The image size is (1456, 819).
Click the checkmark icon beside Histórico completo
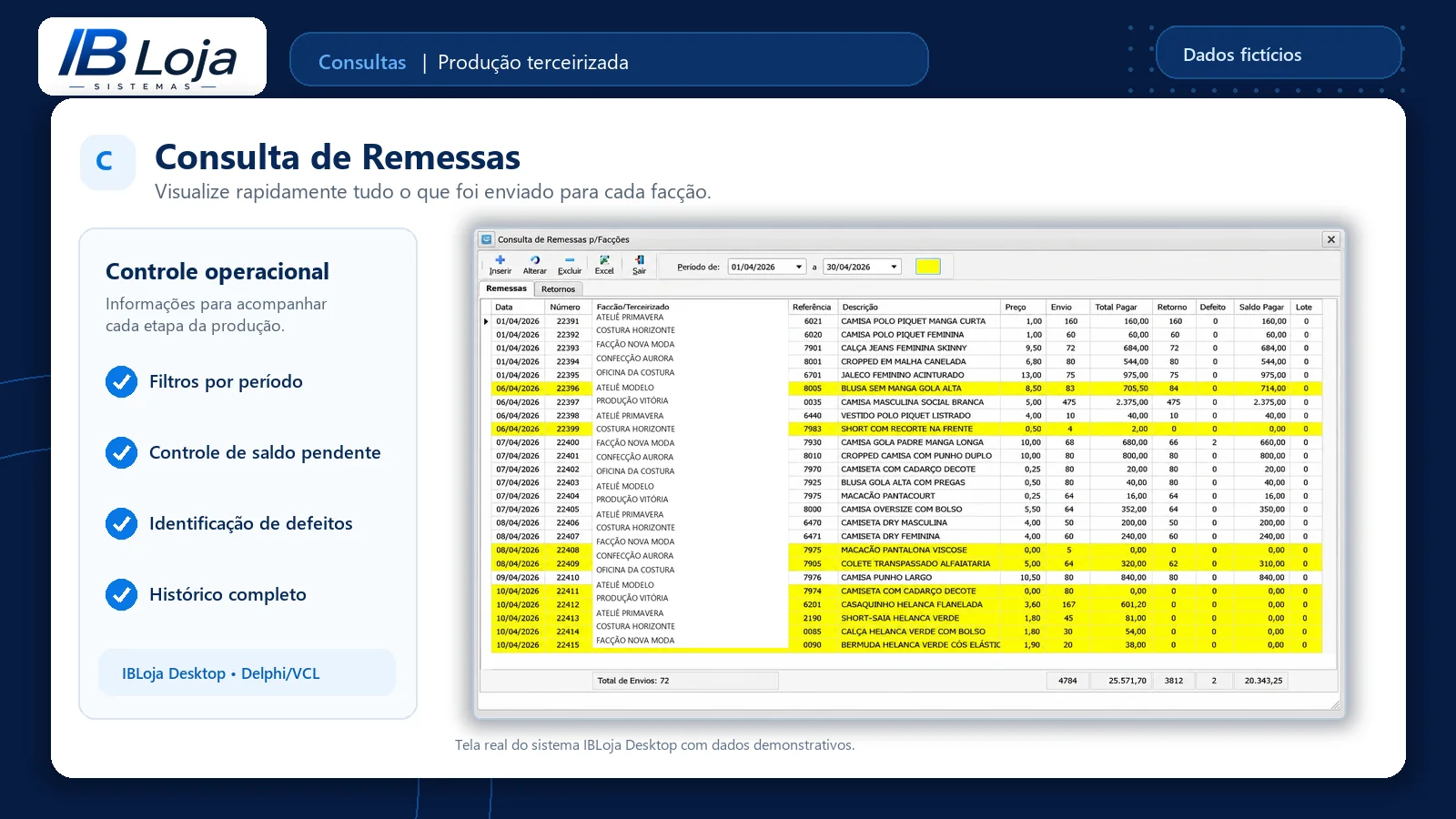[x=121, y=594]
